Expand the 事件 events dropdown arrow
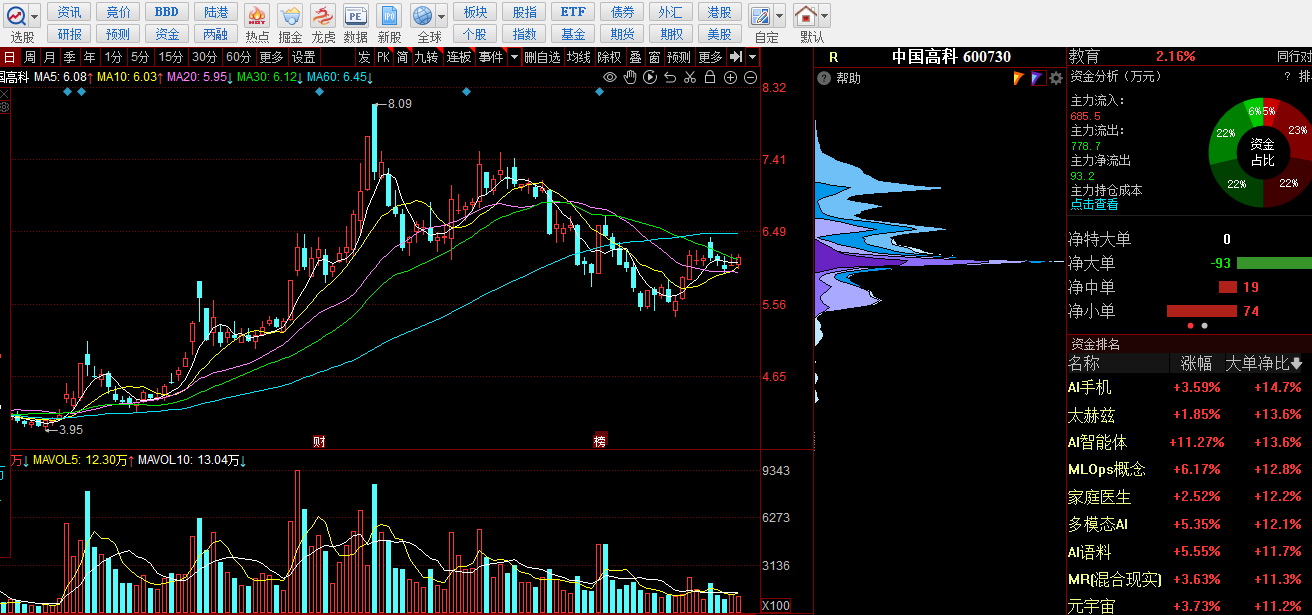 point(514,57)
